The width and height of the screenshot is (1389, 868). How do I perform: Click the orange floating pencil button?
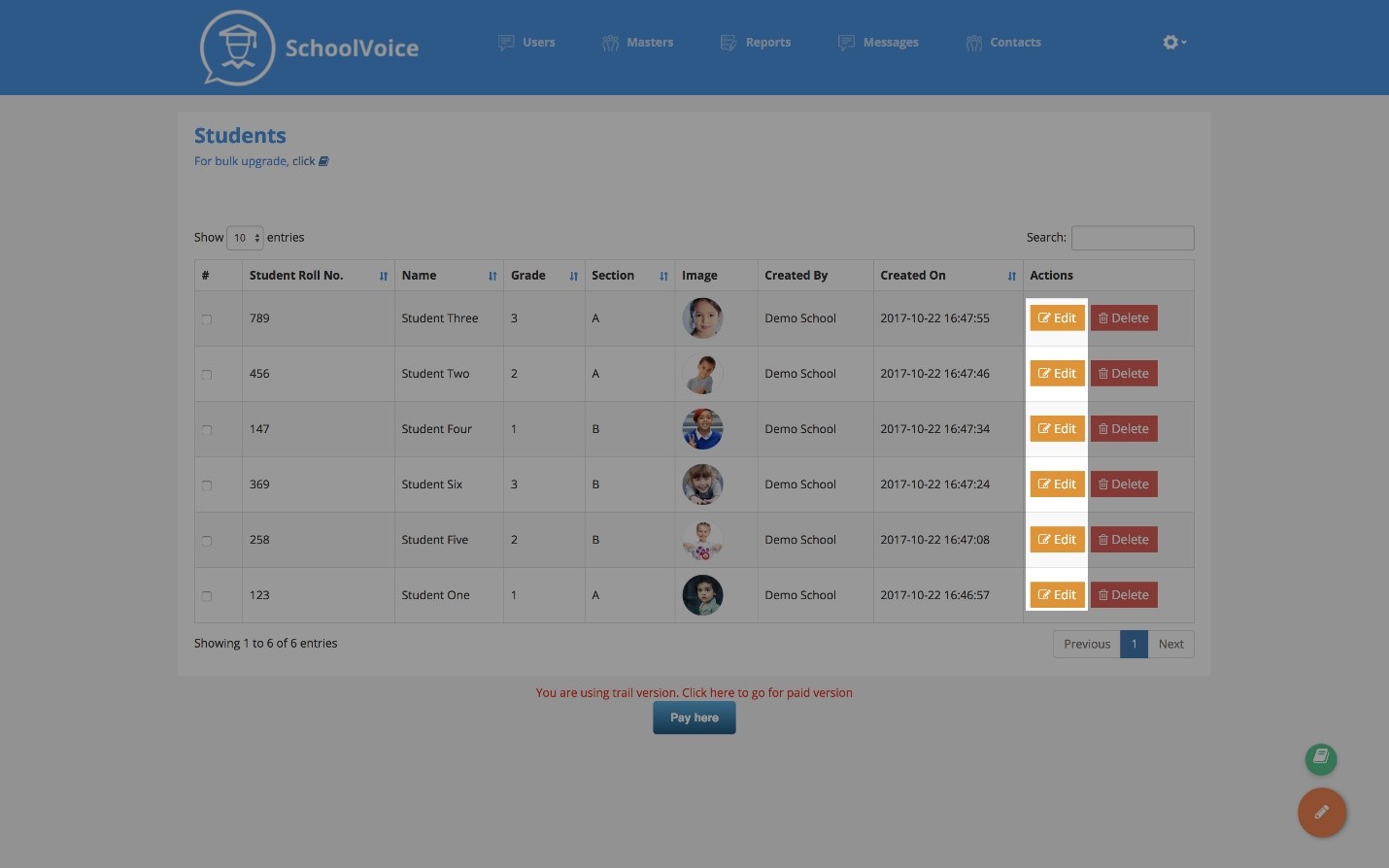(x=1322, y=813)
